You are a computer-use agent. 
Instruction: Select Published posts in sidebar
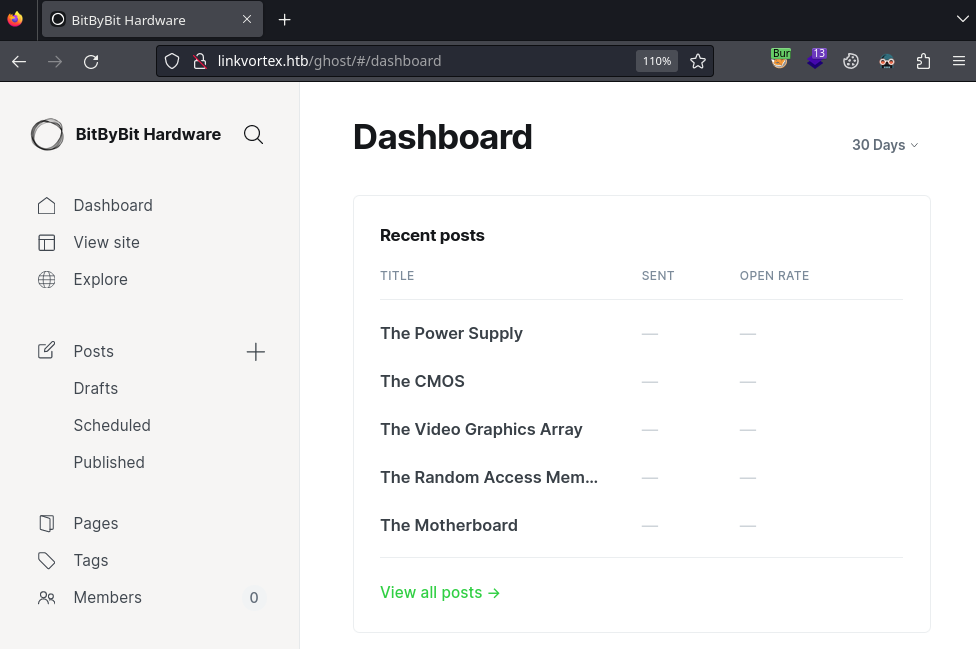tap(109, 463)
